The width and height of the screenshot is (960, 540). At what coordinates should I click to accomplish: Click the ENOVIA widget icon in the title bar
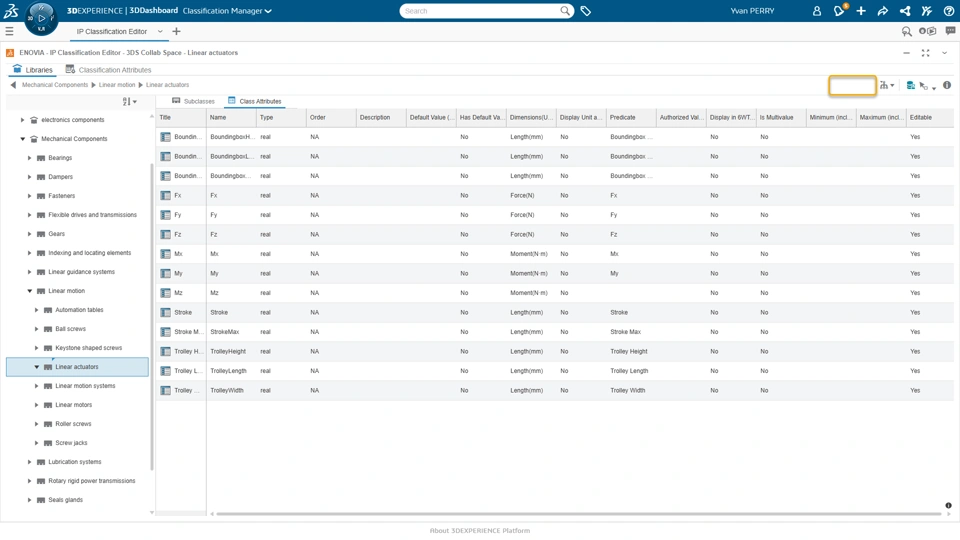10,53
